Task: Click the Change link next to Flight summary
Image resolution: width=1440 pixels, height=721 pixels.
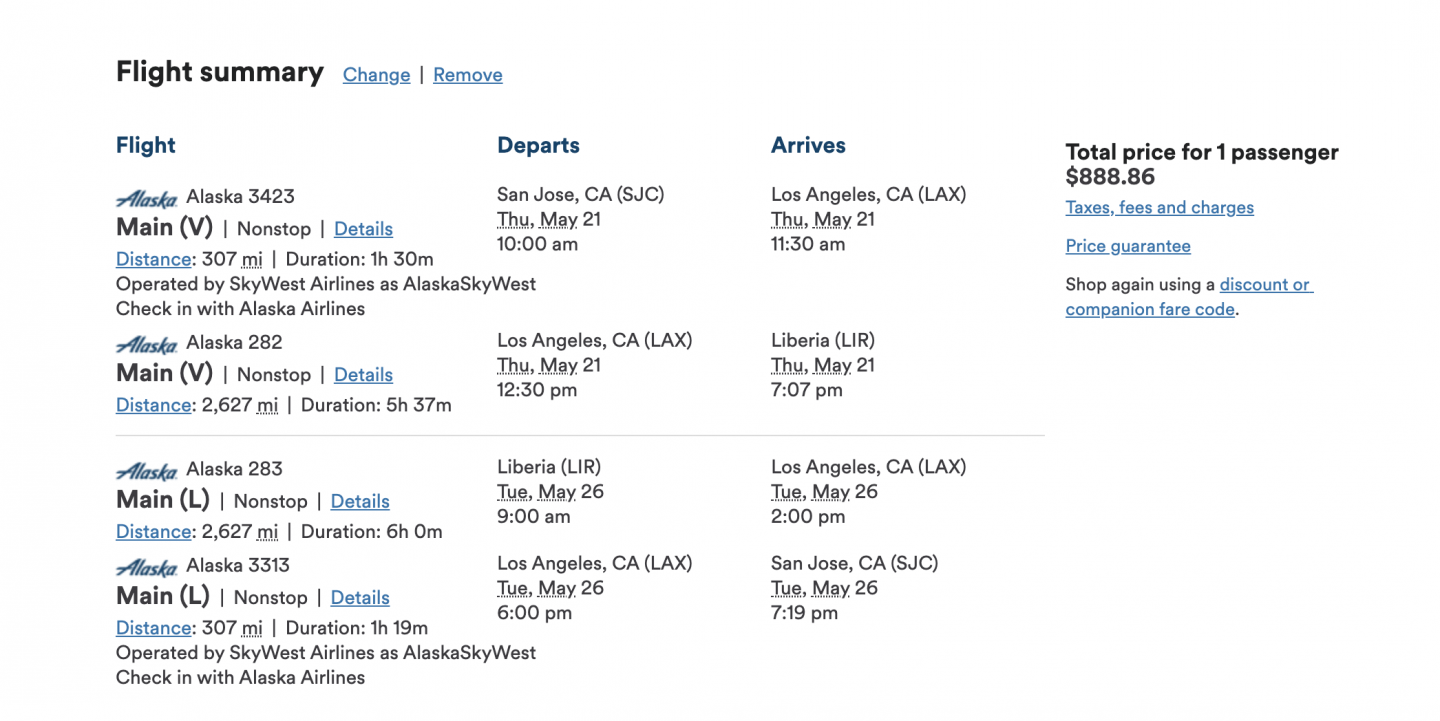Action: pyautogui.click(x=376, y=75)
